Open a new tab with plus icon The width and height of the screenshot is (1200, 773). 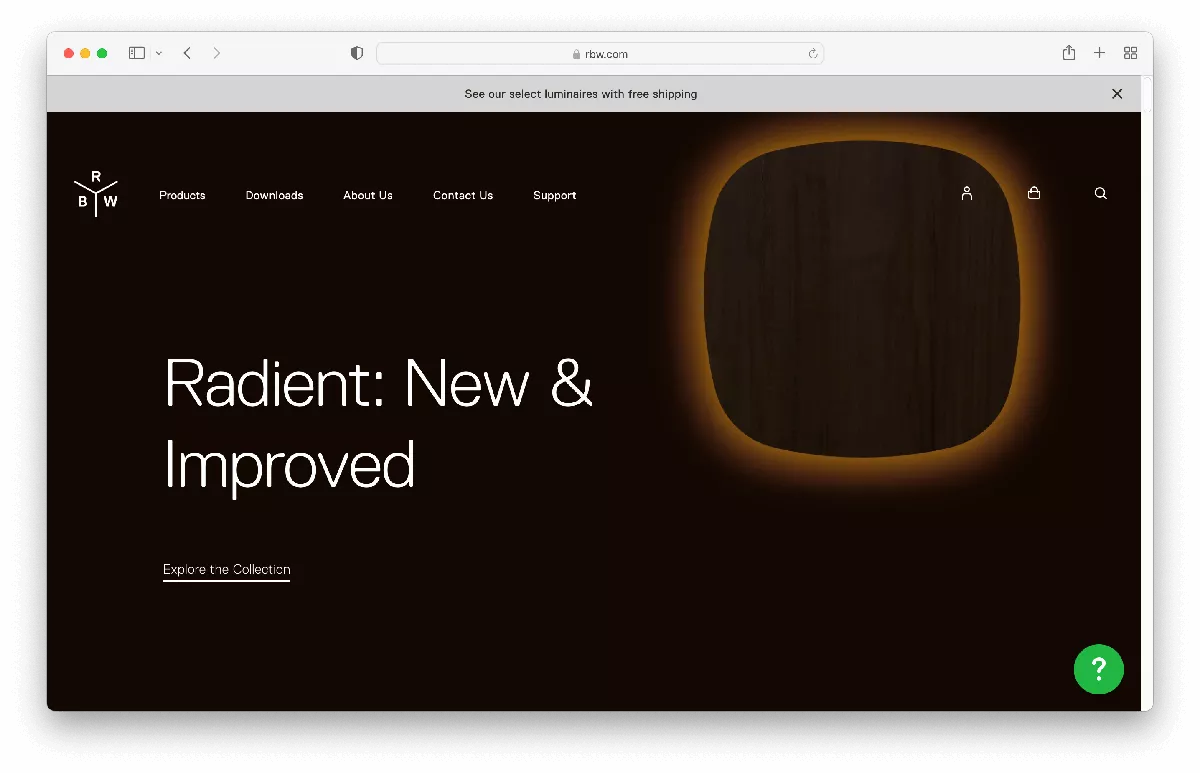click(x=1099, y=53)
